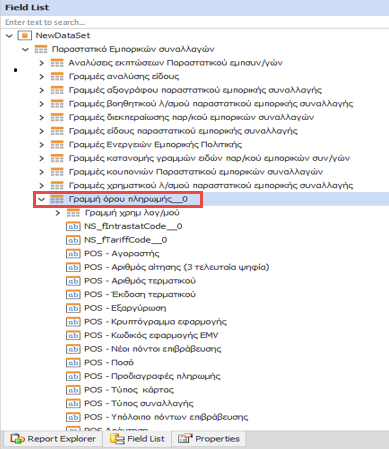Switch to the Field List tab

(137, 439)
